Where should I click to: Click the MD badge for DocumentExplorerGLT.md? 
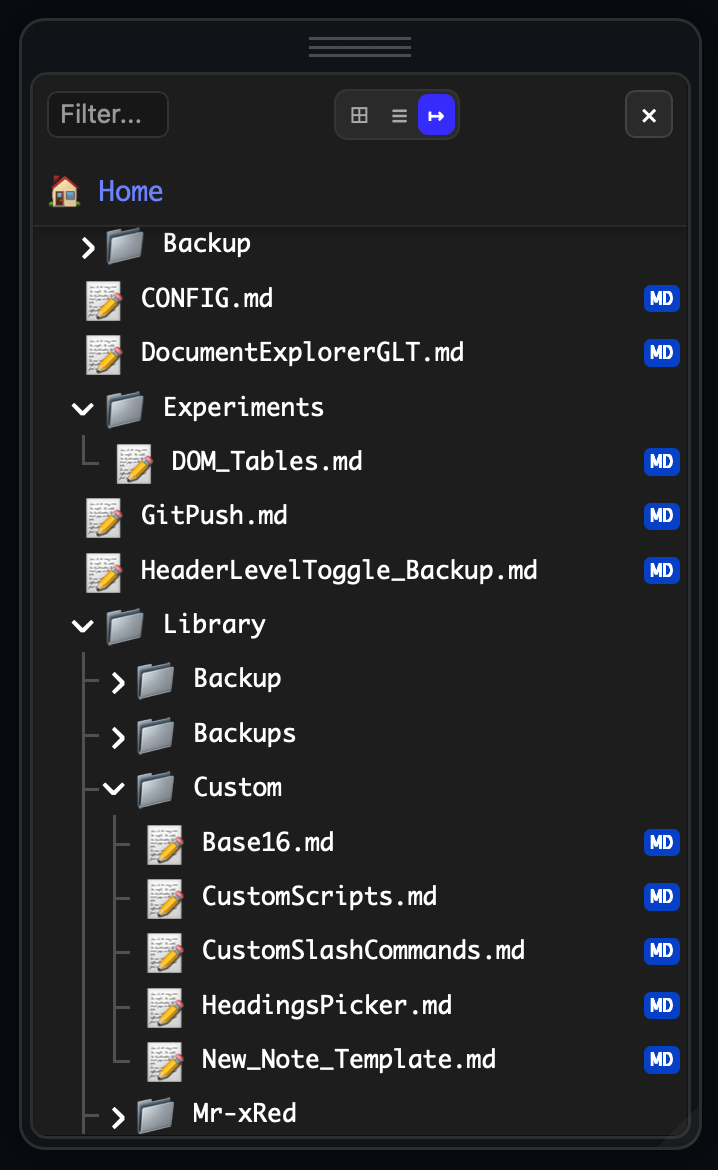tap(661, 353)
